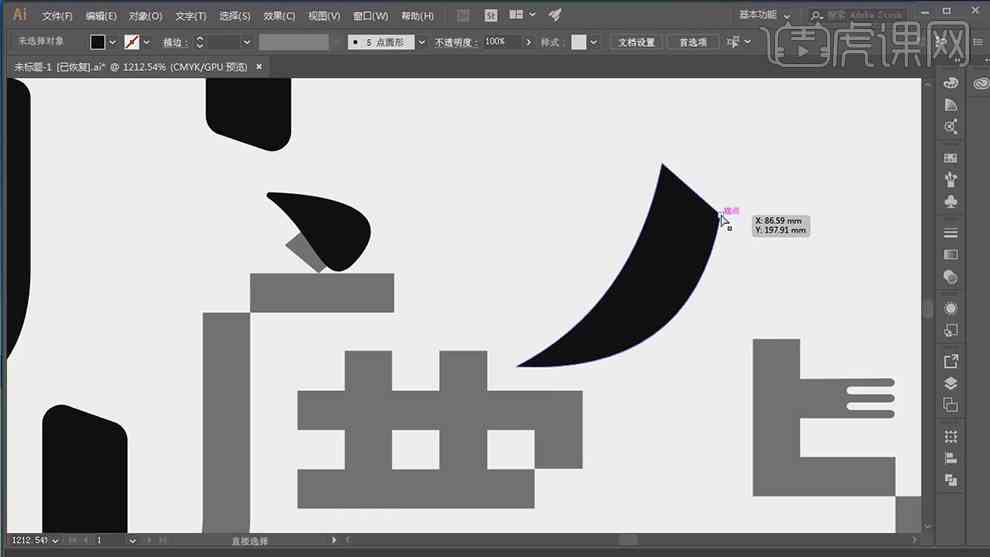The image size is (990, 557).
Task: Open the 帮助(H) menu
Action: pos(417,16)
